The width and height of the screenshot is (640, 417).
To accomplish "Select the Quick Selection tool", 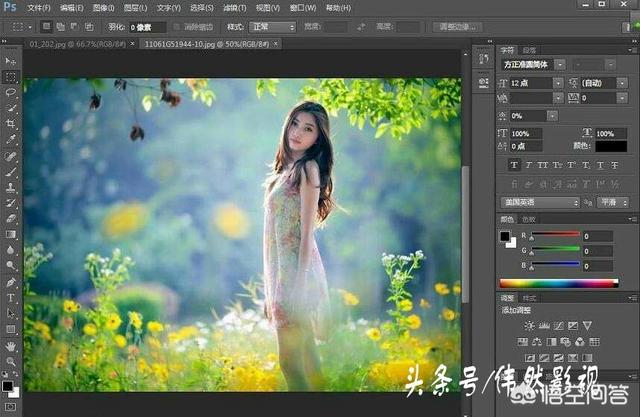I will [x=10, y=108].
